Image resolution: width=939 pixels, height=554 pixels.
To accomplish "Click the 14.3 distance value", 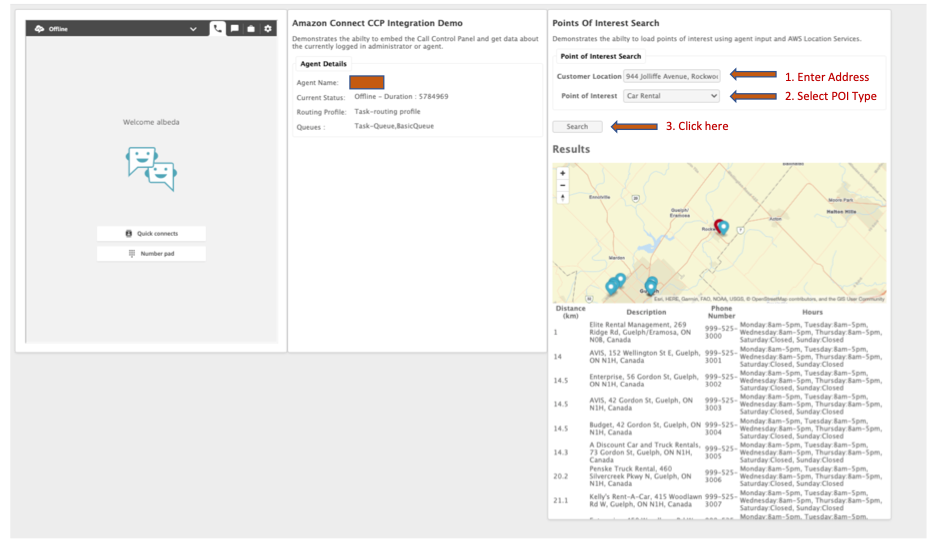I will 561,452.
